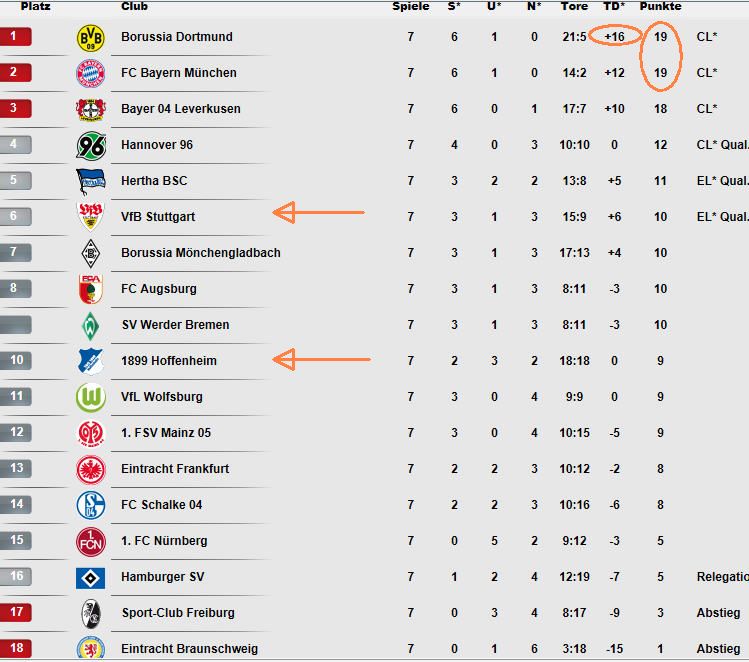The height and width of the screenshot is (662, 749).
Task: Click the Werder Bremen green diamond logo
Action: (90, 325)
